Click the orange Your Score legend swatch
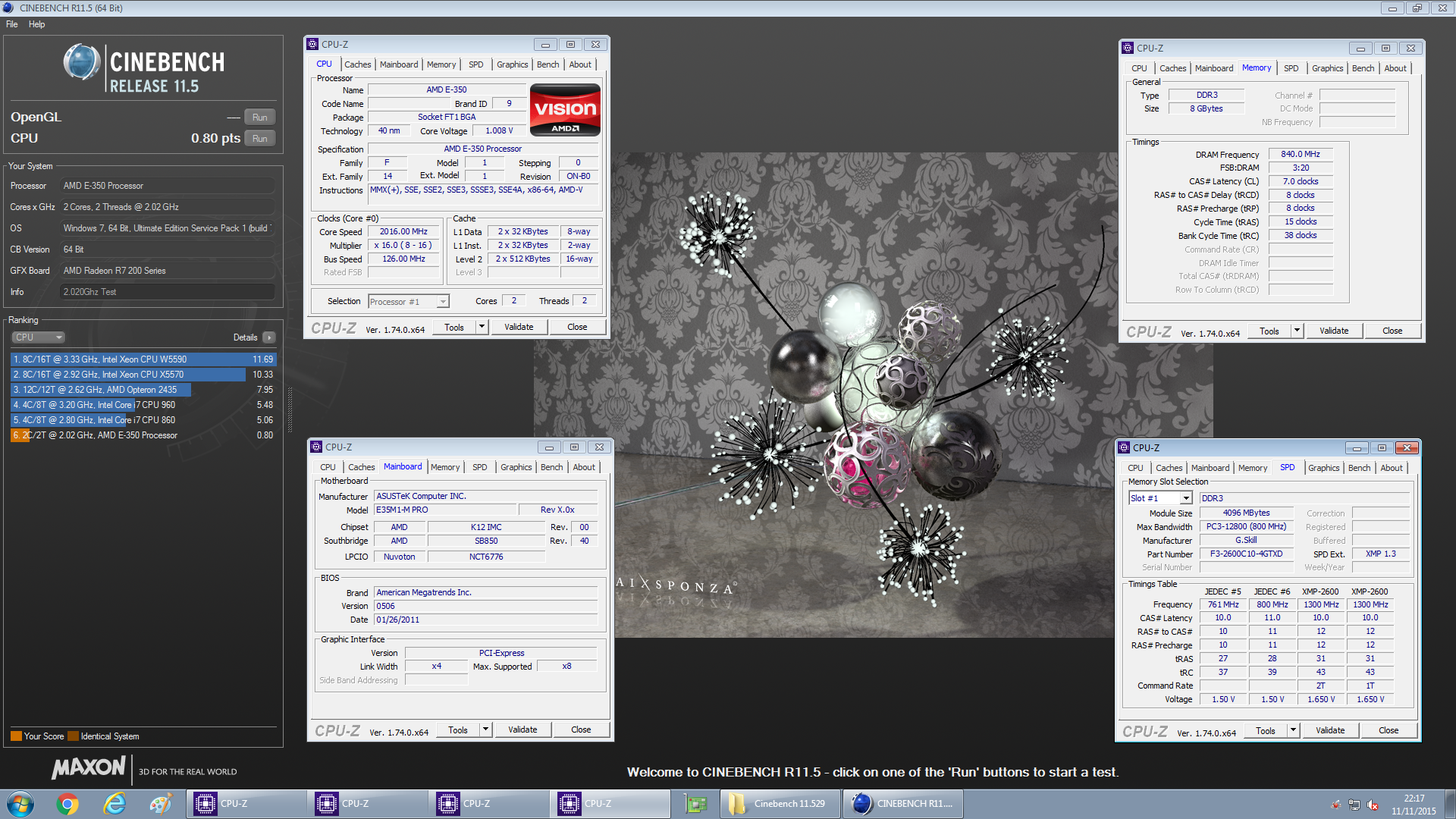 tap(16, 736)
